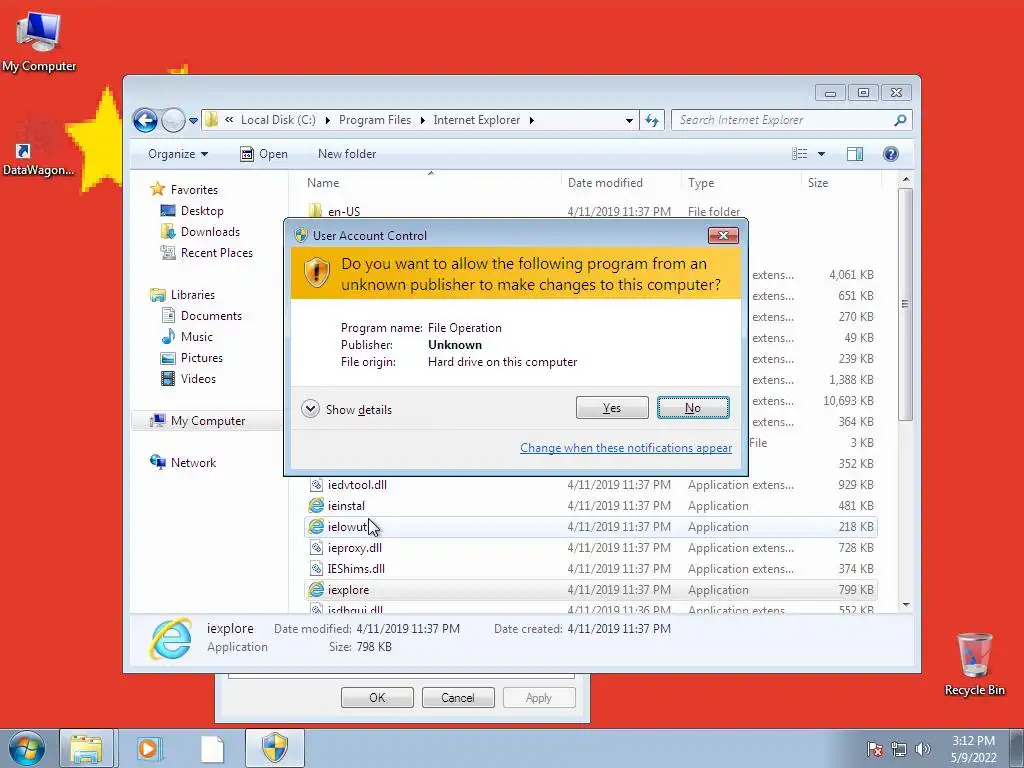Click No in User Account Control dialog
Viewport: 1024px width, 768px height.
pos(693,408)
